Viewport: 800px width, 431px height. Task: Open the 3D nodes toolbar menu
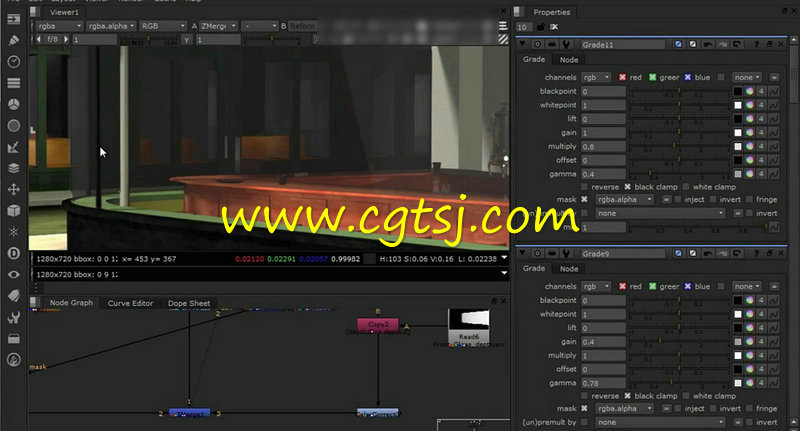14,210
